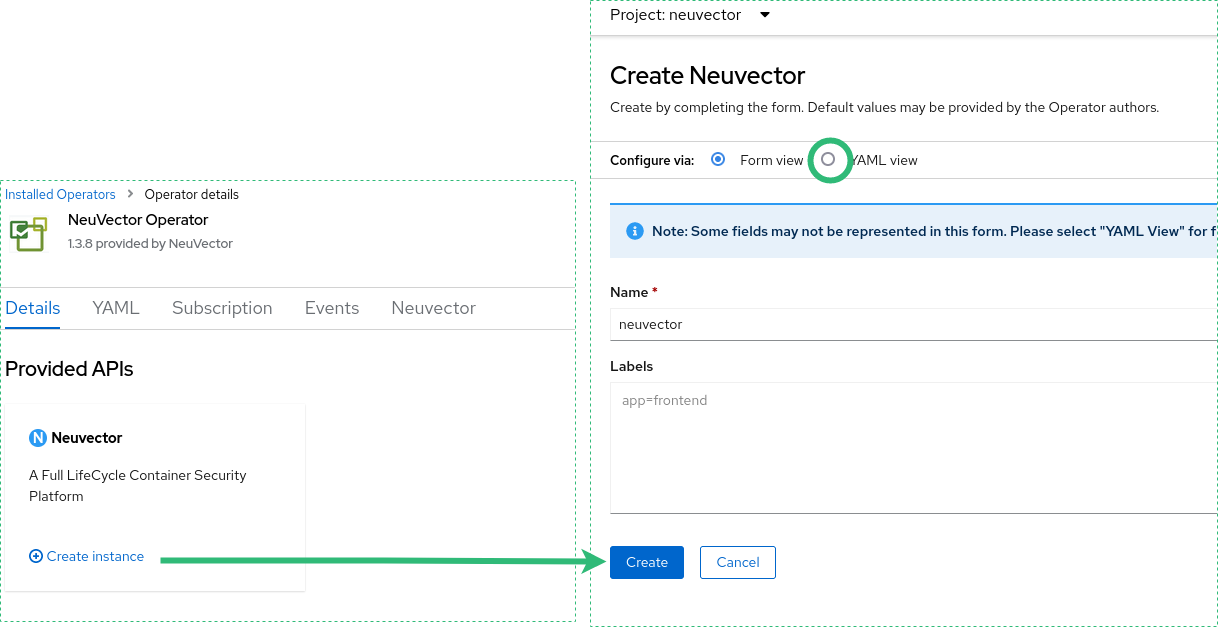Select the YAML view radio button
This screenshot has width=1218, height=627.
tap(828, 160)
